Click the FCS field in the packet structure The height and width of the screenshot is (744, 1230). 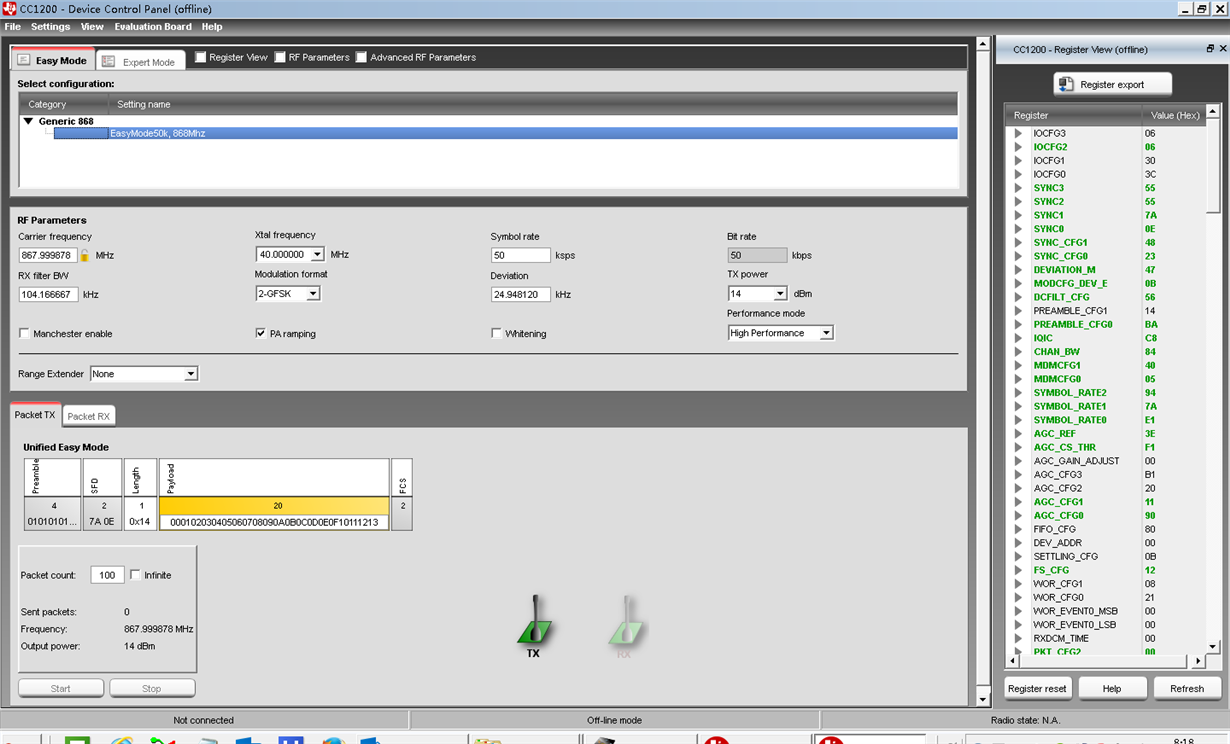tap(402, 493)
